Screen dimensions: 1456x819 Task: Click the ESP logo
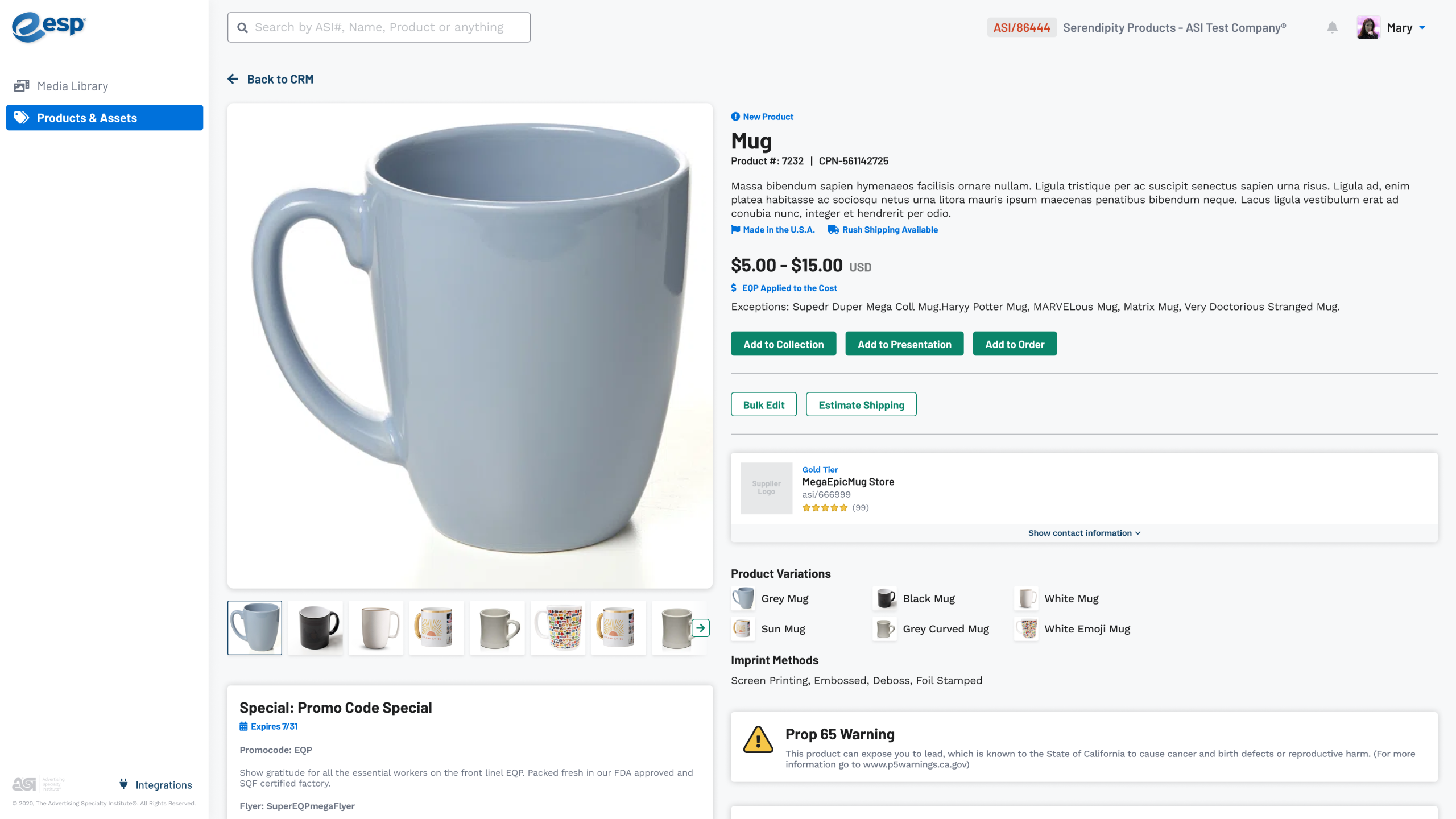pos(49,27)
